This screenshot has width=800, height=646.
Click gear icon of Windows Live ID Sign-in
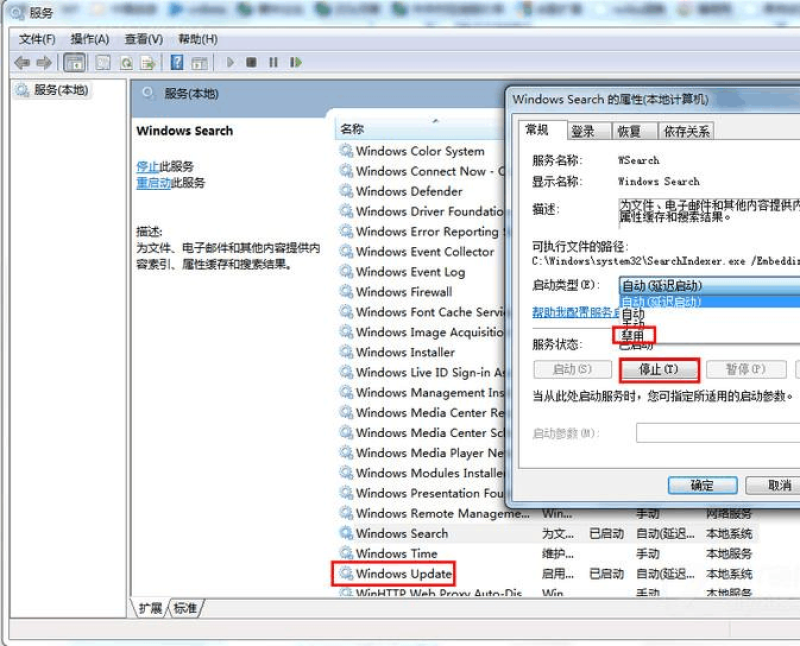pyautogui.click(x=346, y=372)
